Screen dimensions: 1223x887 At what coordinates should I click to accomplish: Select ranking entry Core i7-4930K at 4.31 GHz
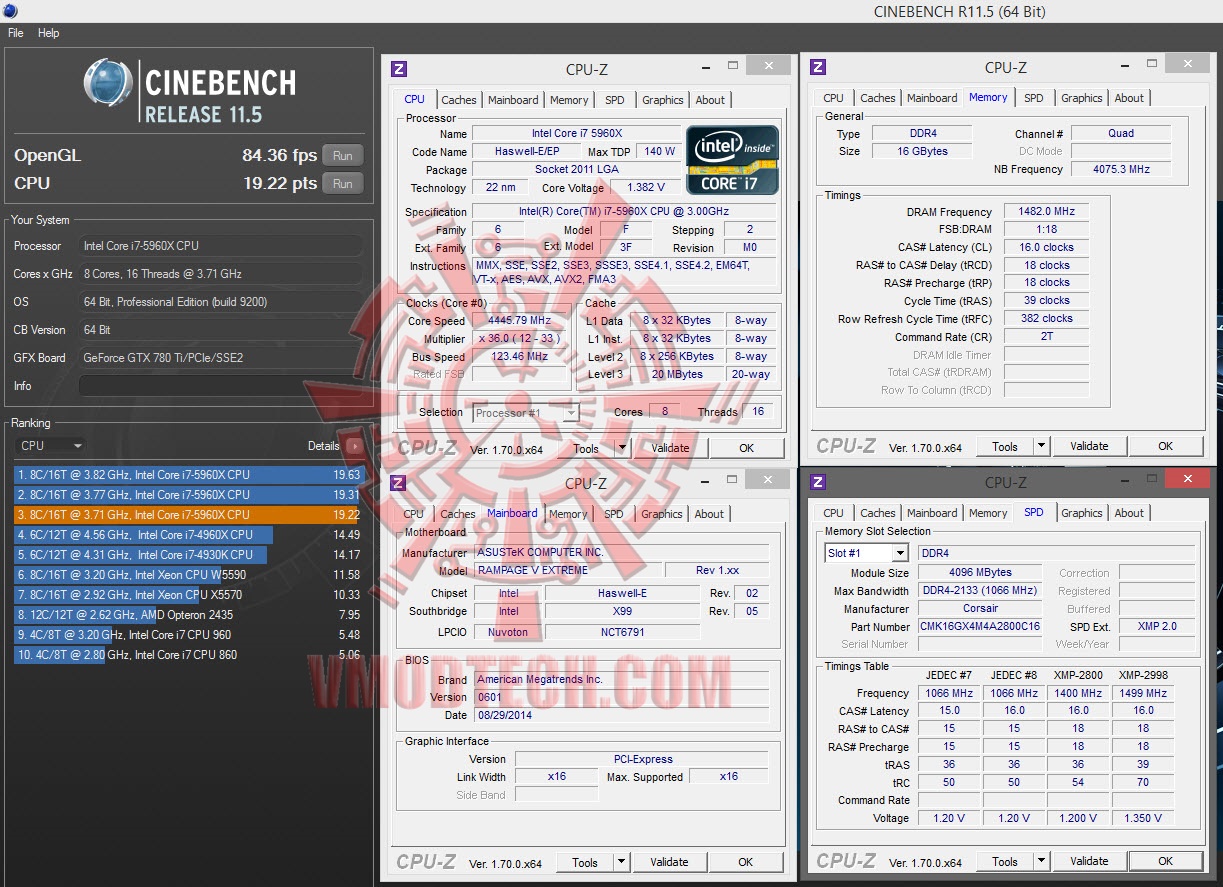[x=188, y=555]
